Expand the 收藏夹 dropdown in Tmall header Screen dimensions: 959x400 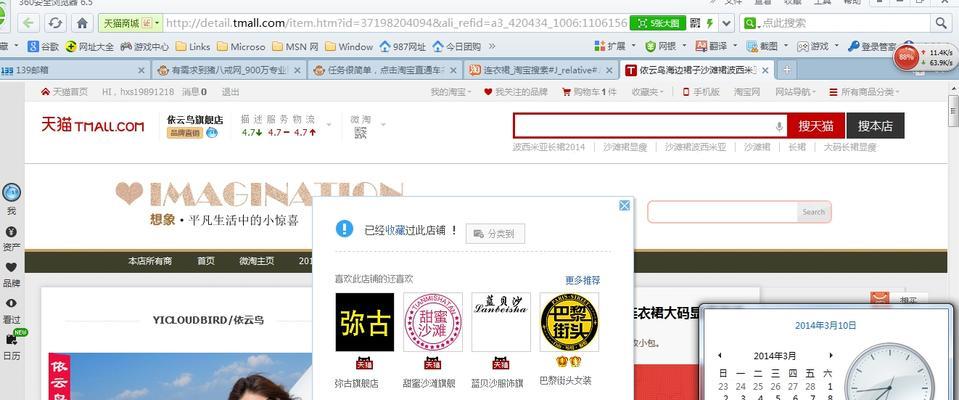point(648,92)
